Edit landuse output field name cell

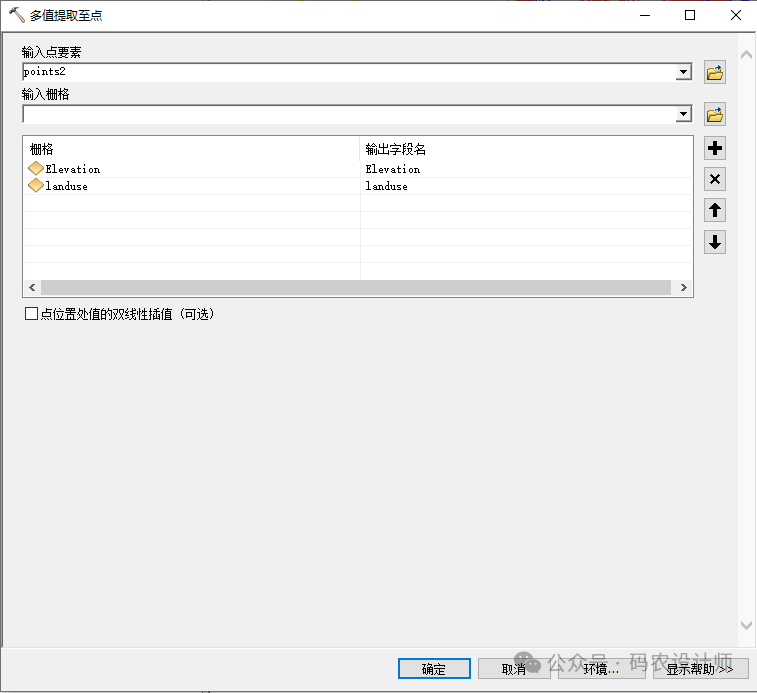(525, 186)
